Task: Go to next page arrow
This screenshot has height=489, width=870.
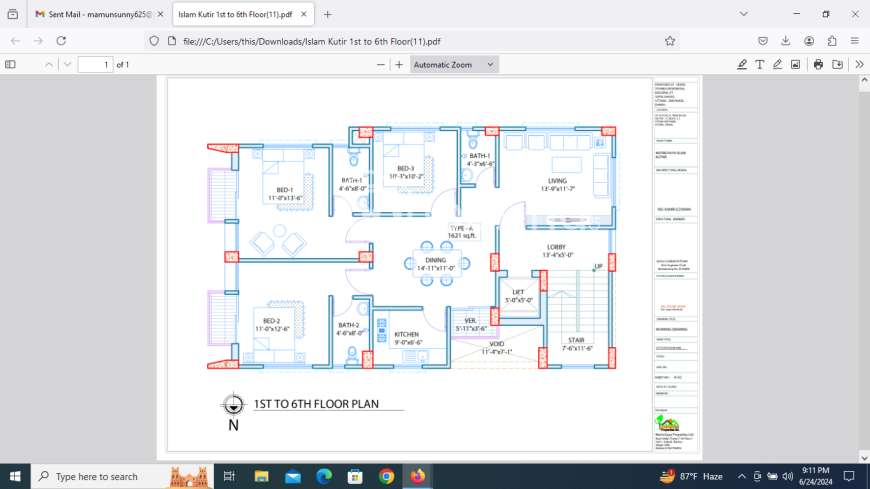Action: (x=67, y=64)
